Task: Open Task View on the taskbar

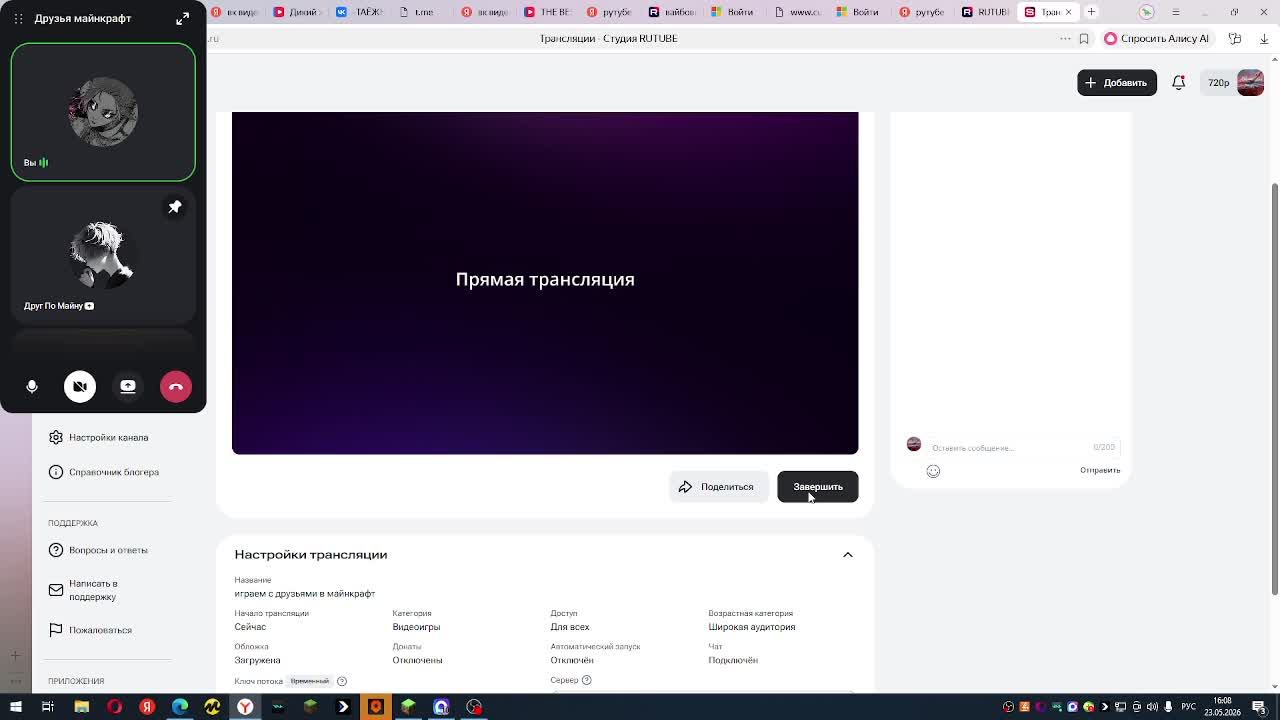Action: point(47,707)
